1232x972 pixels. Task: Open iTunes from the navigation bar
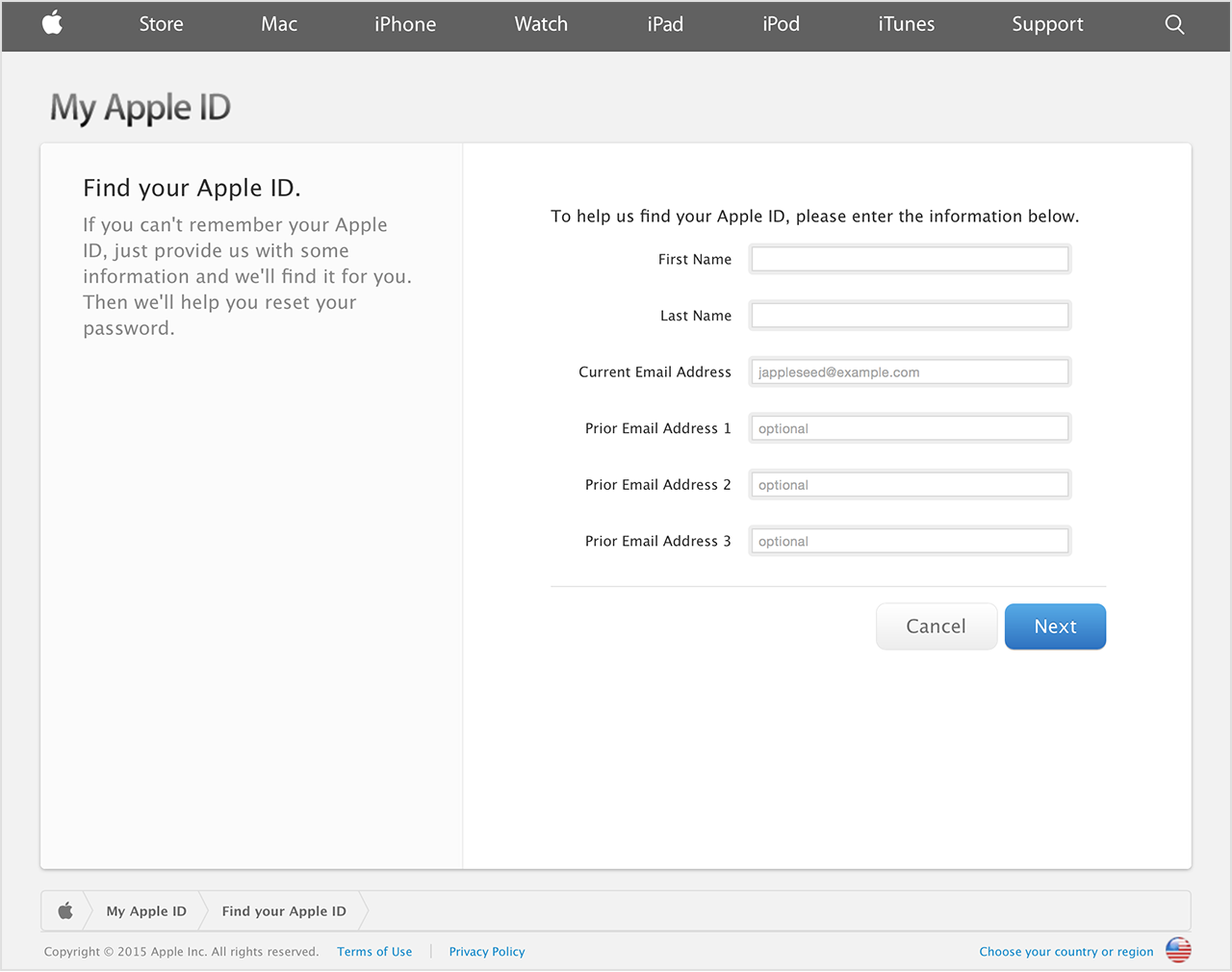pyautogui.click(x=906, y=24)
